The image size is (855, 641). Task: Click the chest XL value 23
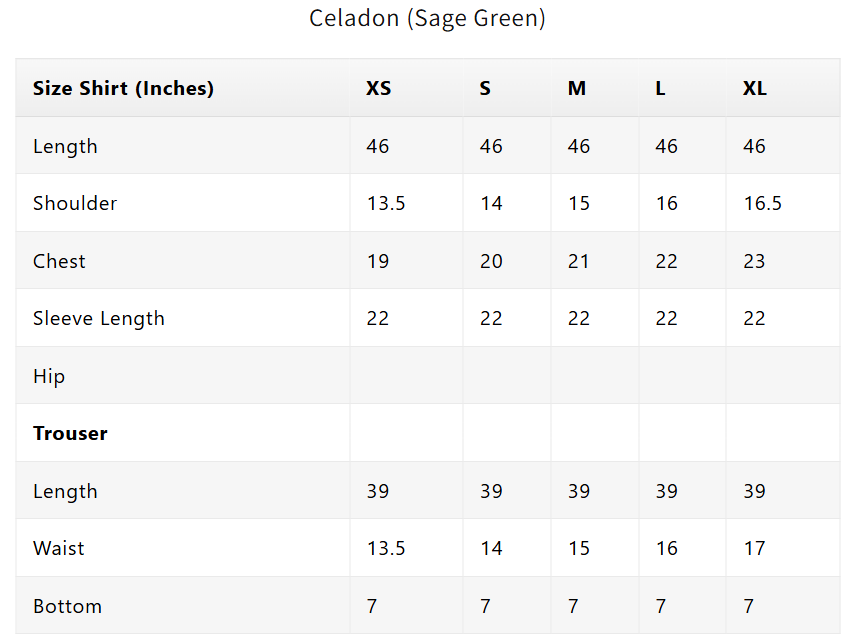pyautogui.click(x=754, y=261)
